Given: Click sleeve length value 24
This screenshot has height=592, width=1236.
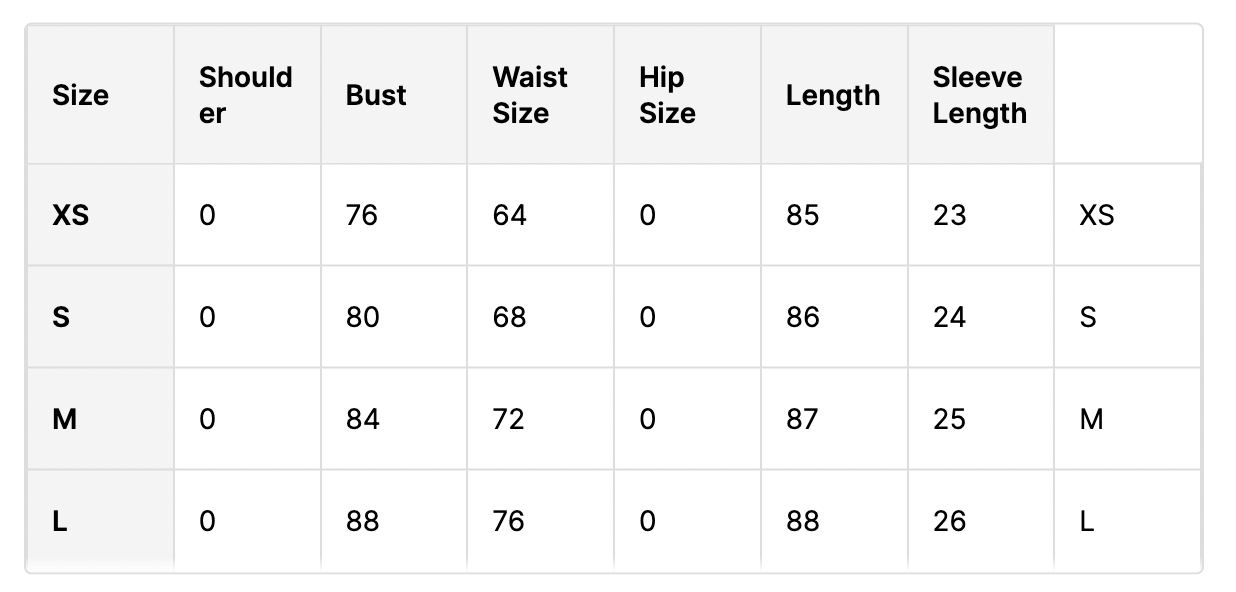Looking at the screenshot, I should pos(950,317).
